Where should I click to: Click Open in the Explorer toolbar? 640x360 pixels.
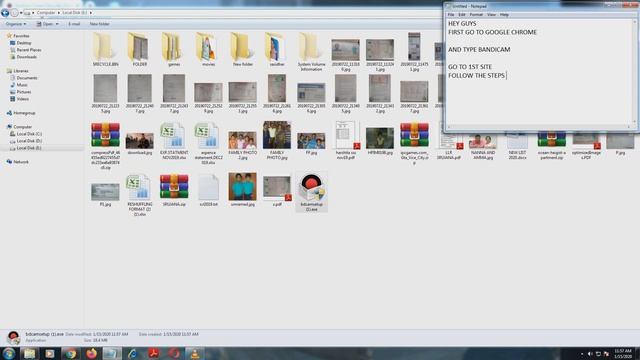(45, 24)
